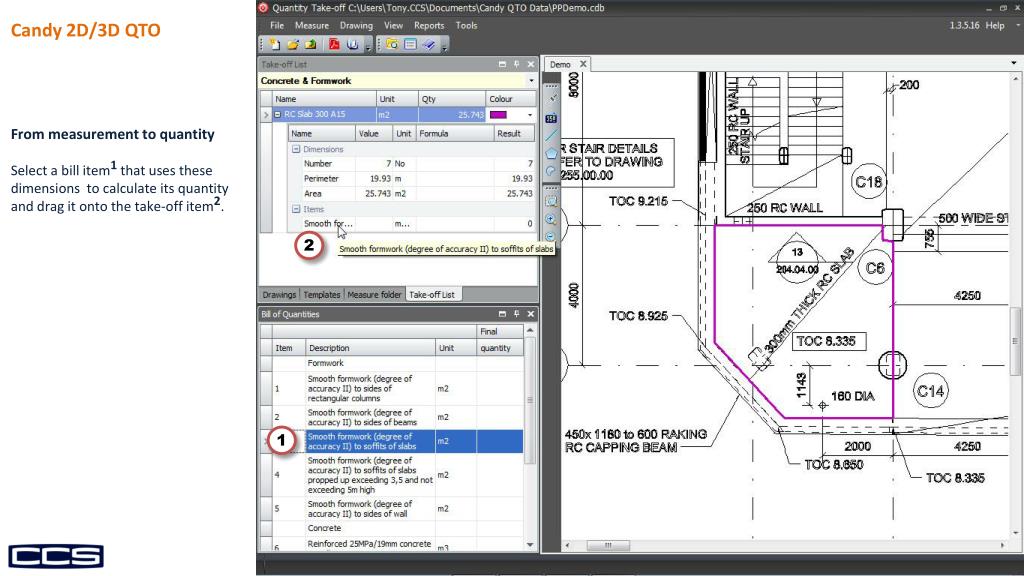Select the Demo drawing tab
This screenshot has width=1024, height=576.
coord(560,65)
